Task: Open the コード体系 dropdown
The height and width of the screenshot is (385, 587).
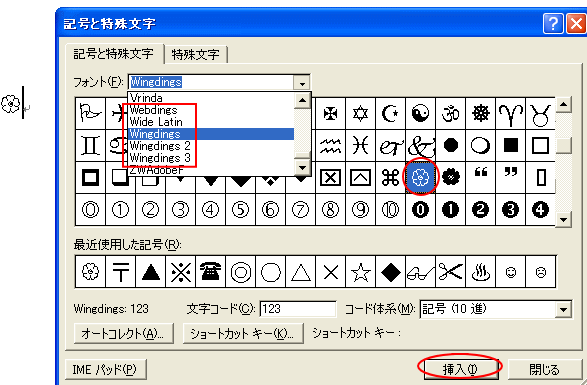Action: point(563,309)
